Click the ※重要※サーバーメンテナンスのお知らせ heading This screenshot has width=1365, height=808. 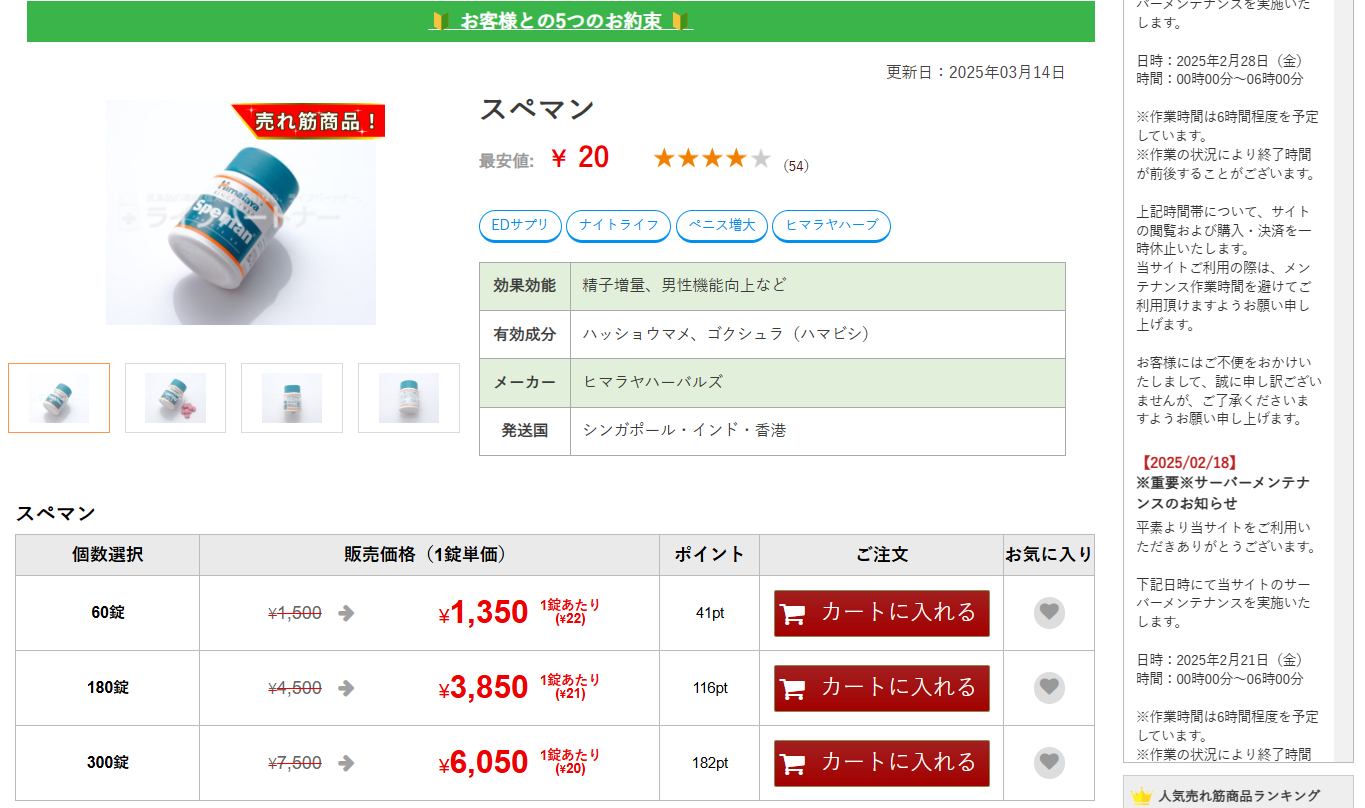click(1223, 493)
